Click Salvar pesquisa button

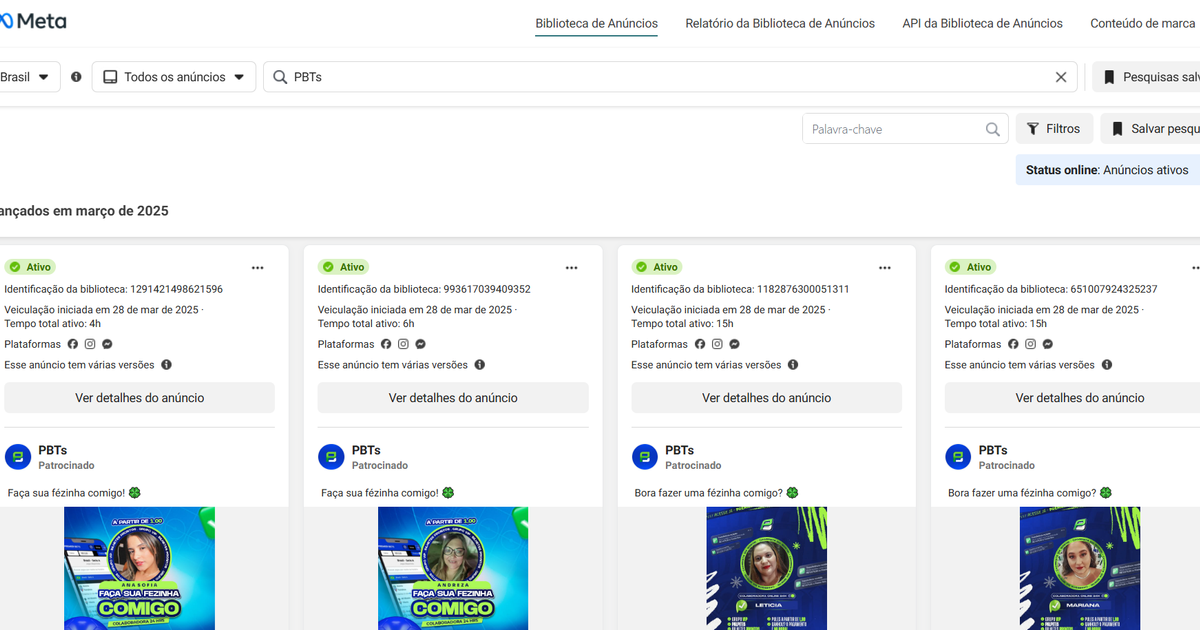tap(1151, 129)
